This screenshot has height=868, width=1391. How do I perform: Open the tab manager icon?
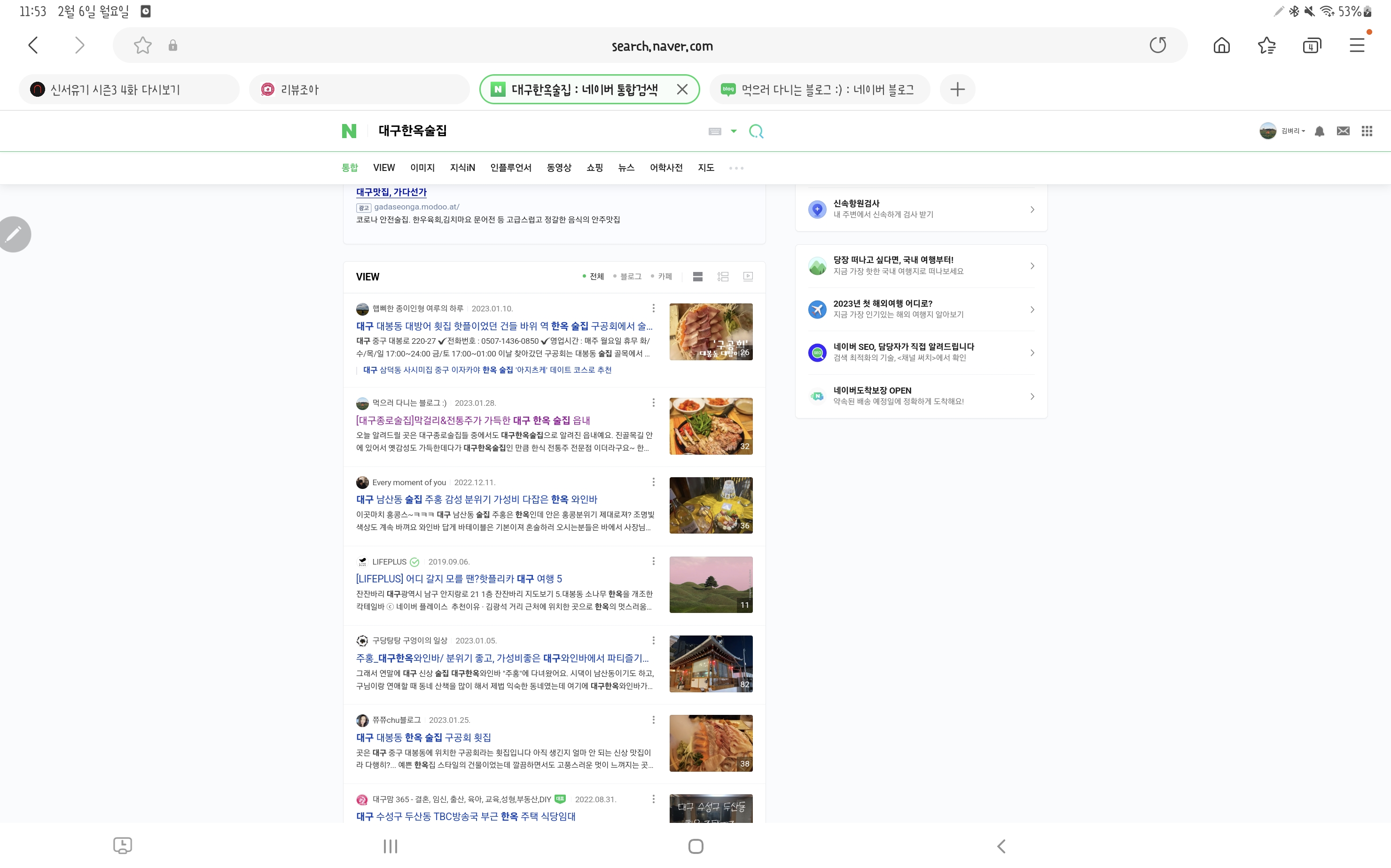[x=1312, y=46]
